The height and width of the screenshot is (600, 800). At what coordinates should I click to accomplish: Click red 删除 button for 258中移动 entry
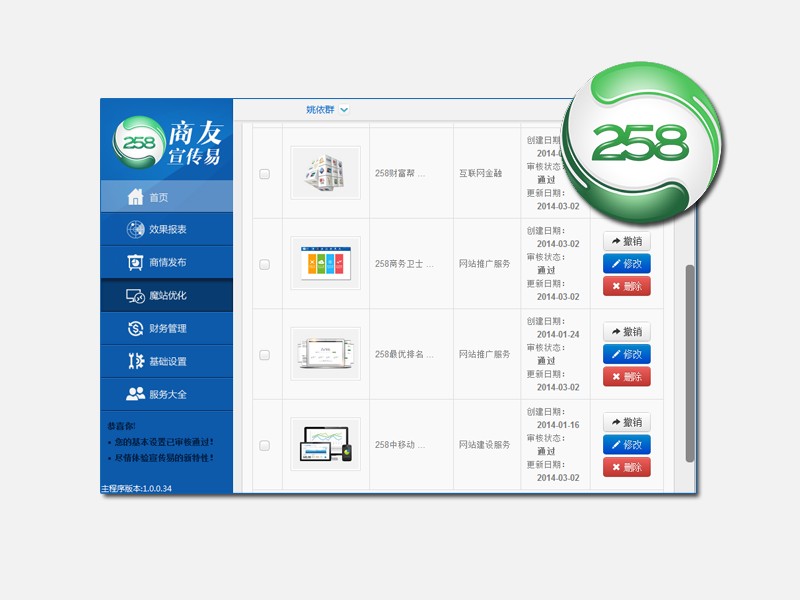[x=627, y=467]
